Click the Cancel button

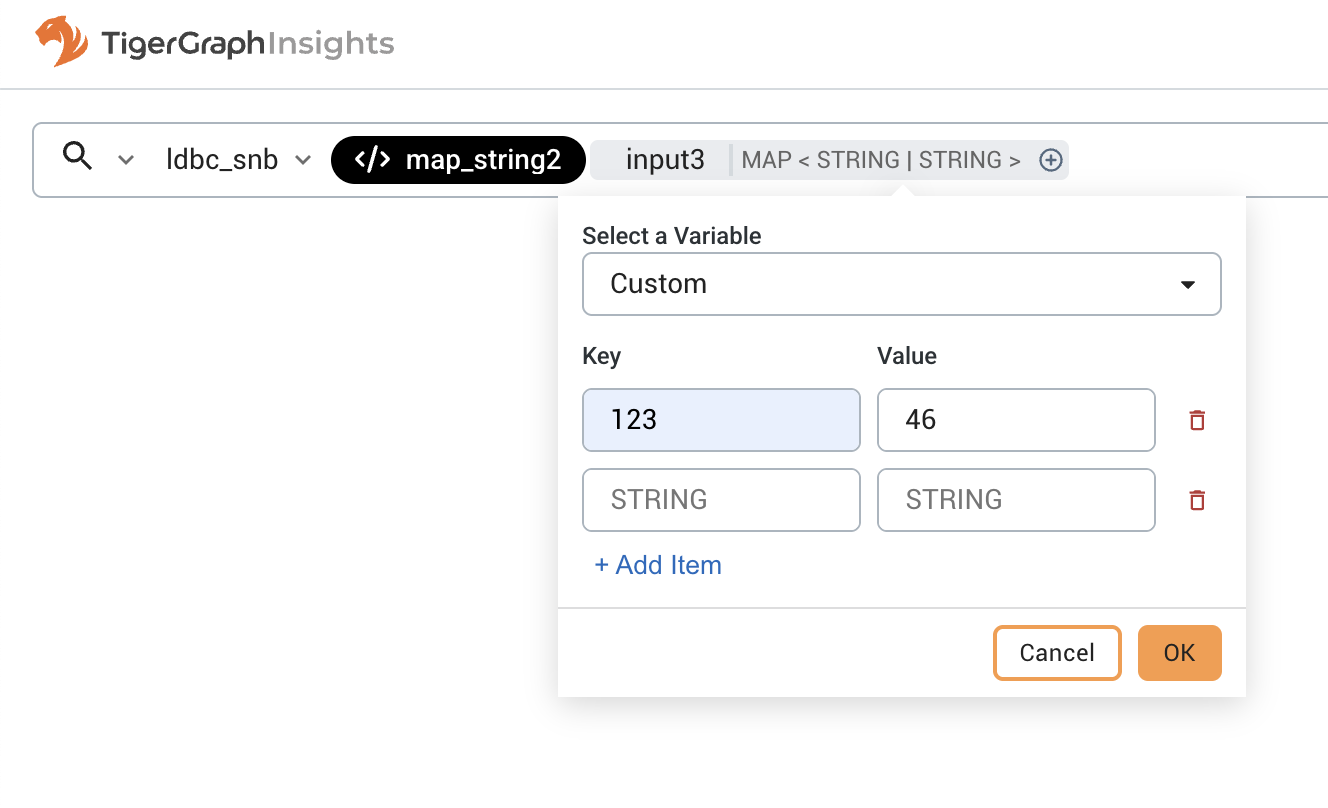[x=1057, y=653]
